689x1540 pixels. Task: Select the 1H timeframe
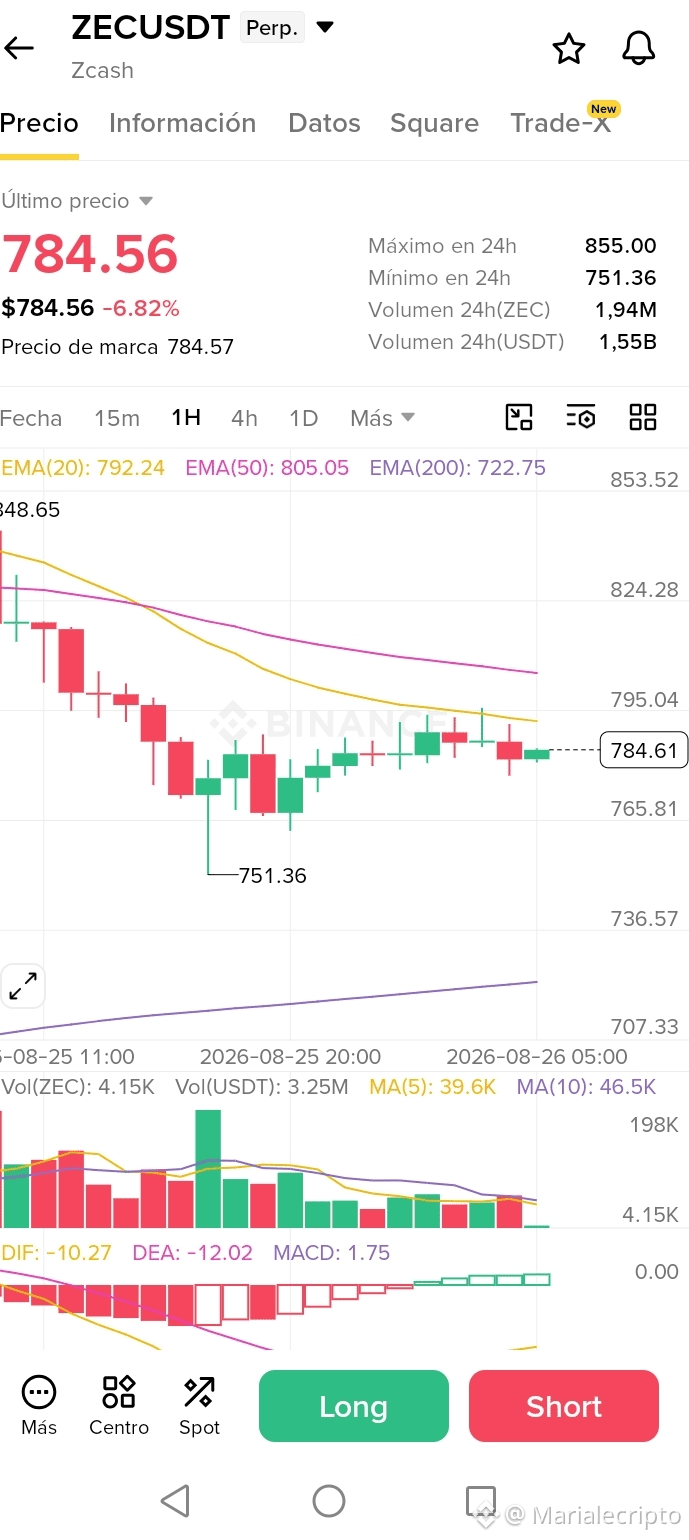tap(186, 418)
